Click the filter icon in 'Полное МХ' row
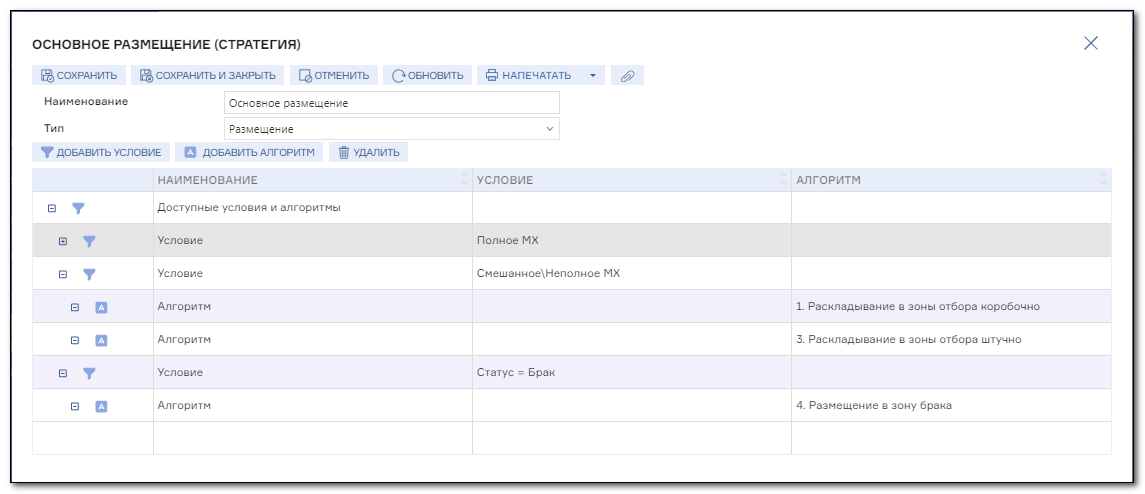Screen dimensions: 1145x494 tap(89, 240)
